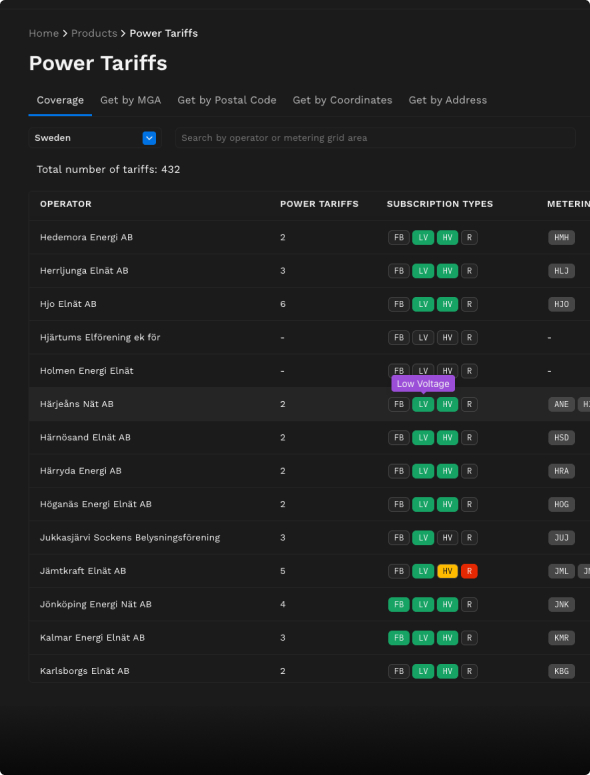This screenshot has height=775, width=590.
Task: Select the Jönköping Energi Nät AB operator name
Action: tap(96, 604)
